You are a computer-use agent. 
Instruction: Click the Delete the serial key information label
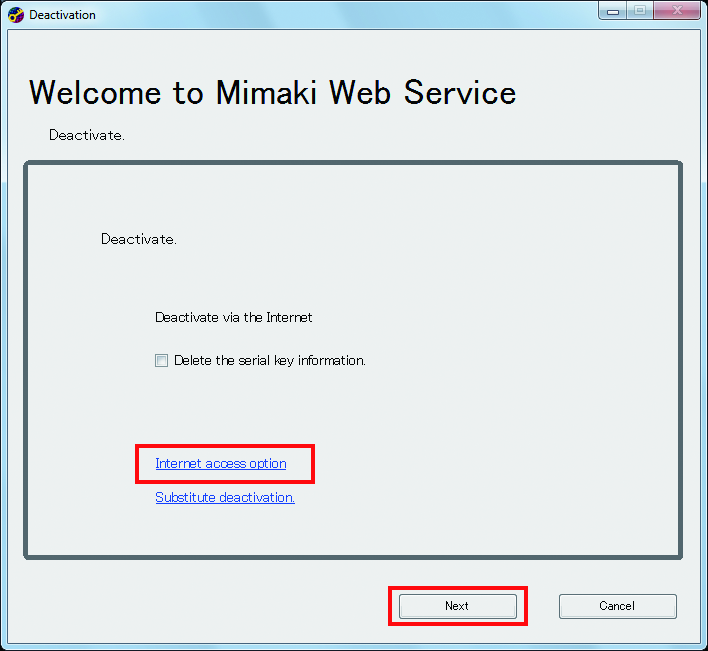click(269, 361)
